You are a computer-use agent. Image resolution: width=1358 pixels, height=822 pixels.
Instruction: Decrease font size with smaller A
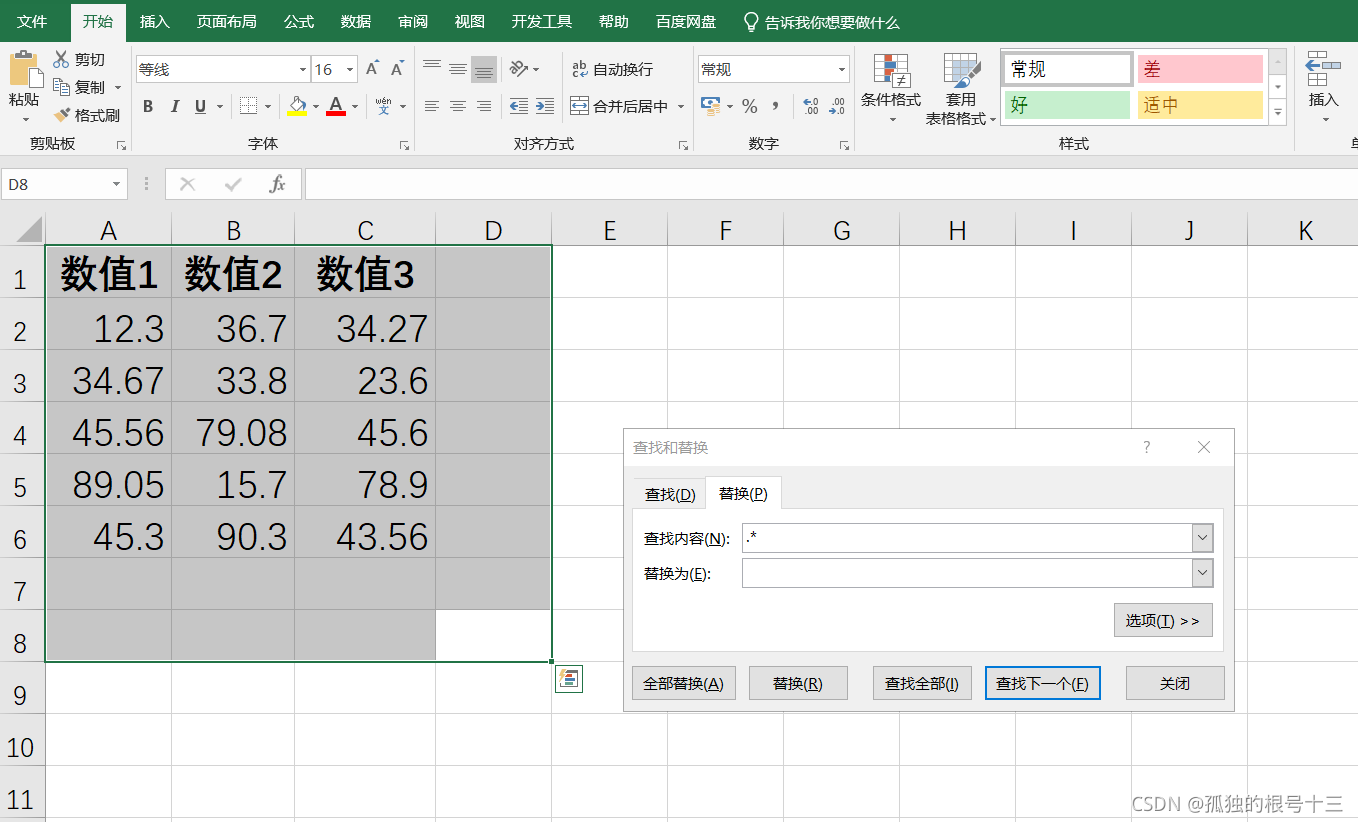pyautogui.click(x=397, y=69)
